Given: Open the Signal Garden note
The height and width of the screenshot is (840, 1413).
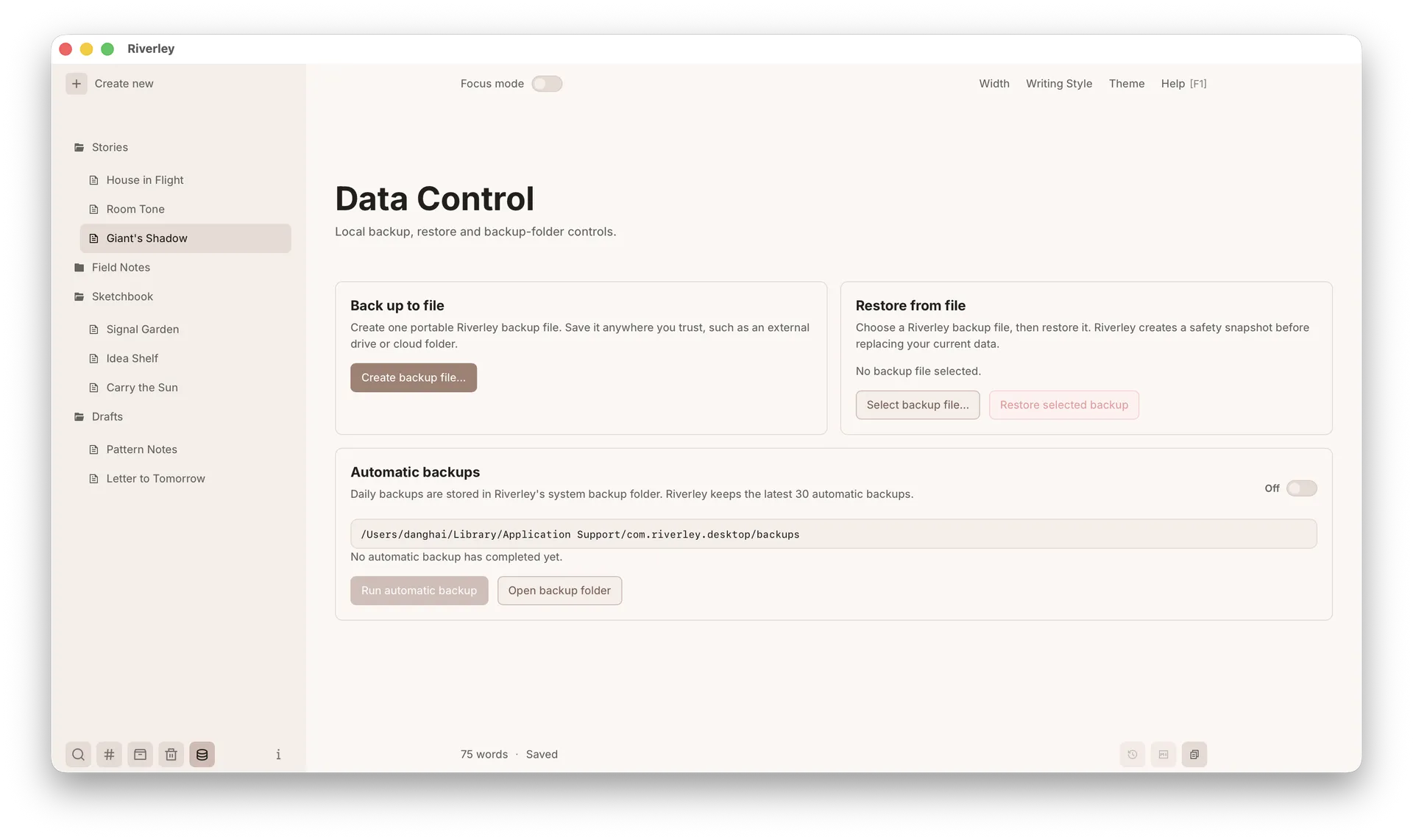Looking at the screenshot, I should 143,330.
